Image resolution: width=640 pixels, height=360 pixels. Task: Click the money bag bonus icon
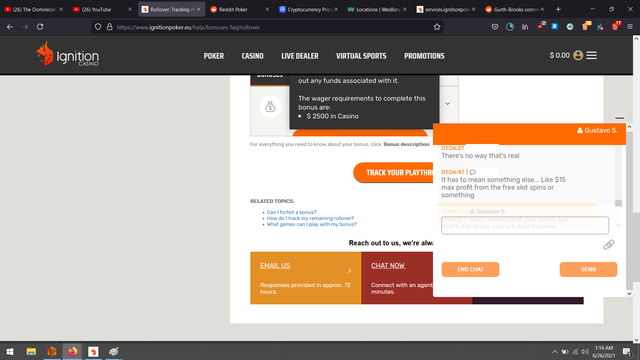pos(270,107)
